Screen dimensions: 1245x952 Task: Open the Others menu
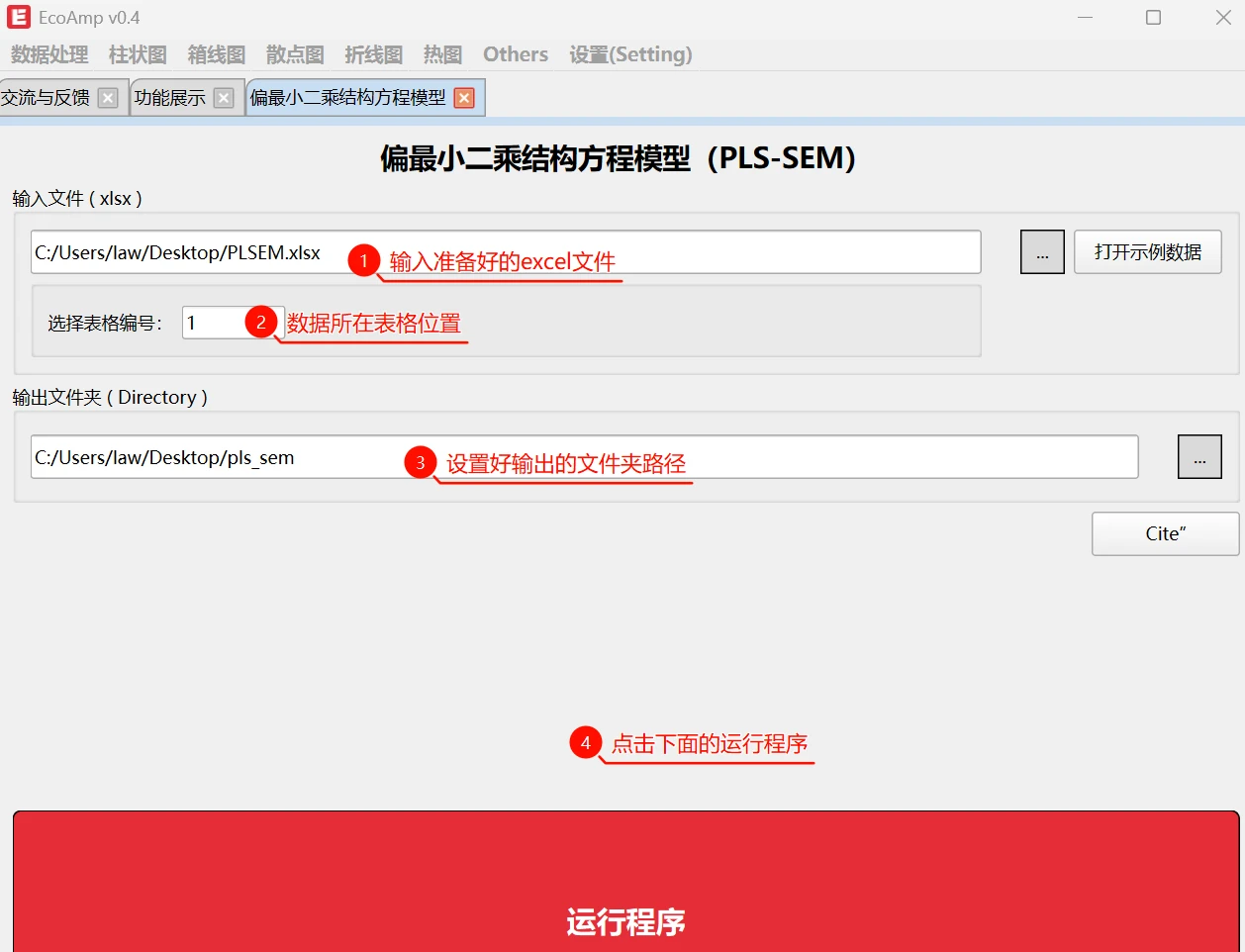516,54
